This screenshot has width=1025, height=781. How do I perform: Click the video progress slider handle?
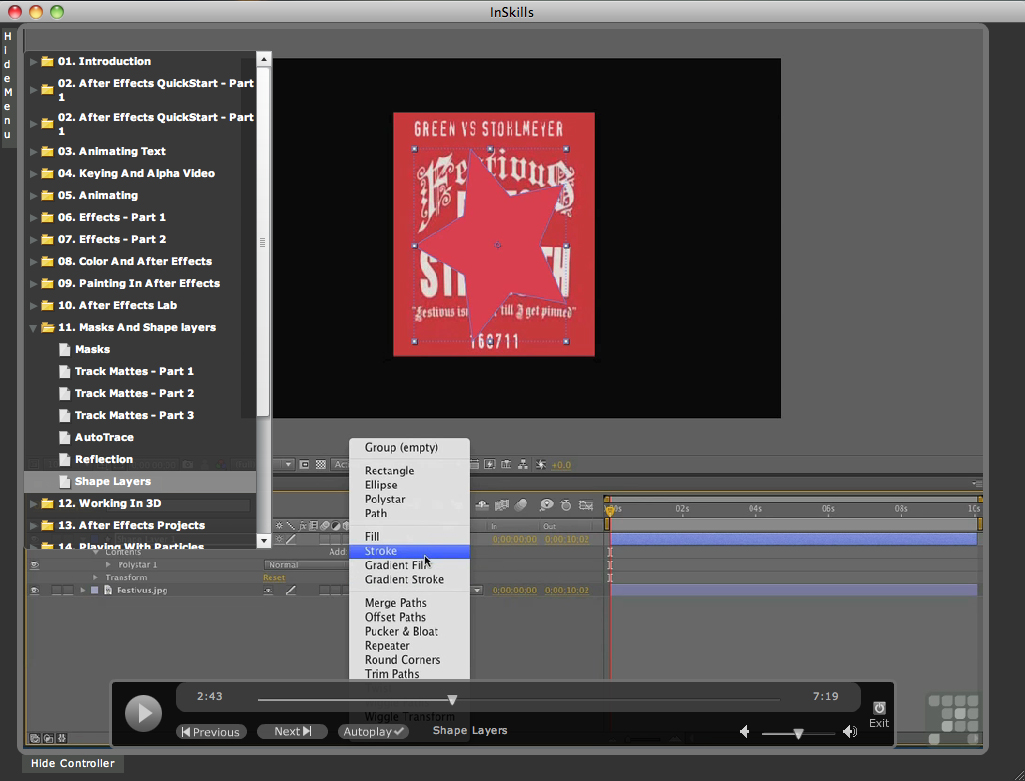452,700
